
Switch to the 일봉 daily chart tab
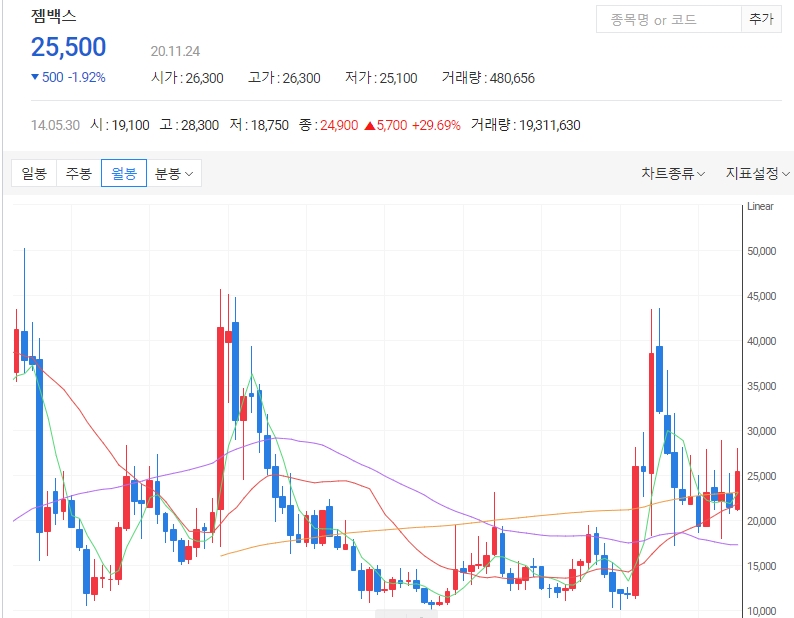pos(34,173)
